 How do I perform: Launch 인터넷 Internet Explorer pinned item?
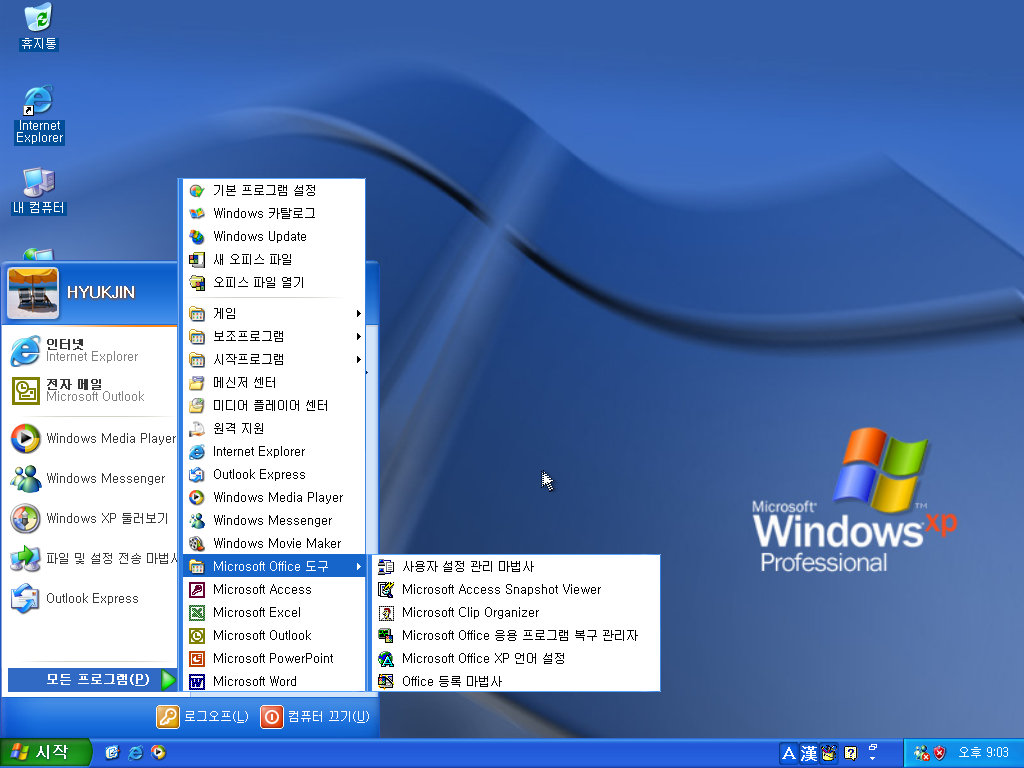(x=91, y=350)
